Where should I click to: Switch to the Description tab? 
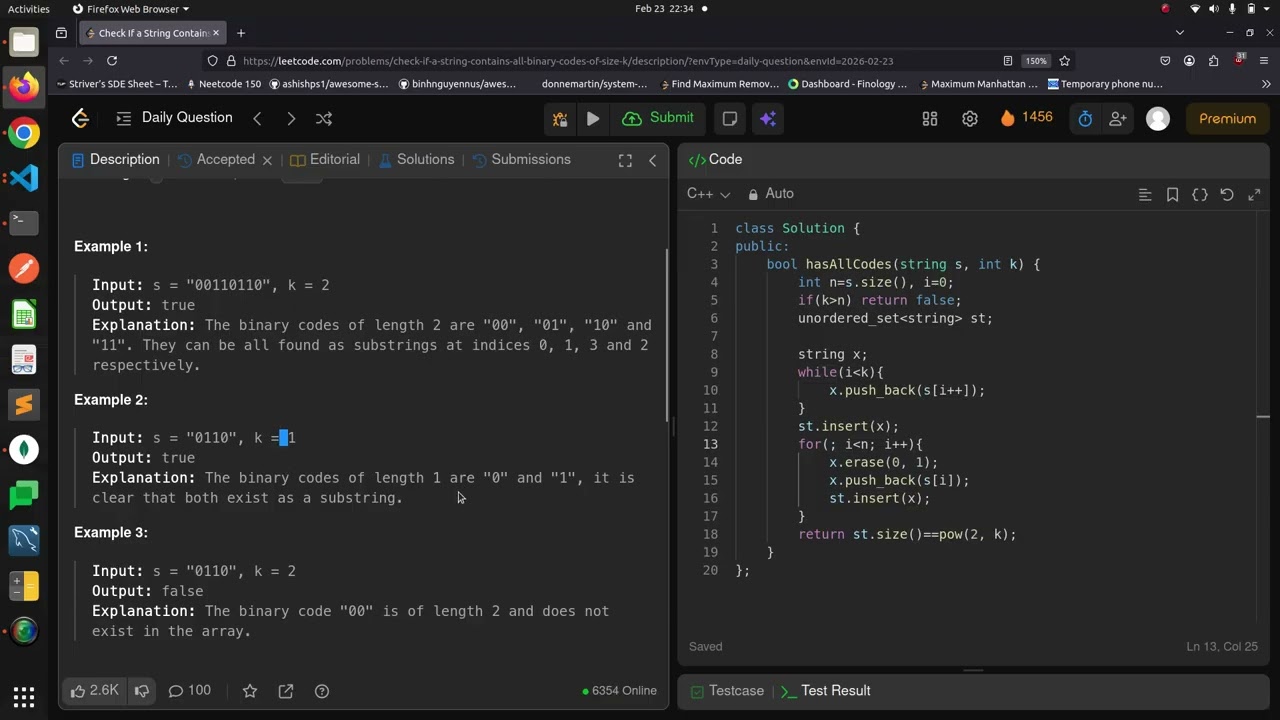pos(115,160)
